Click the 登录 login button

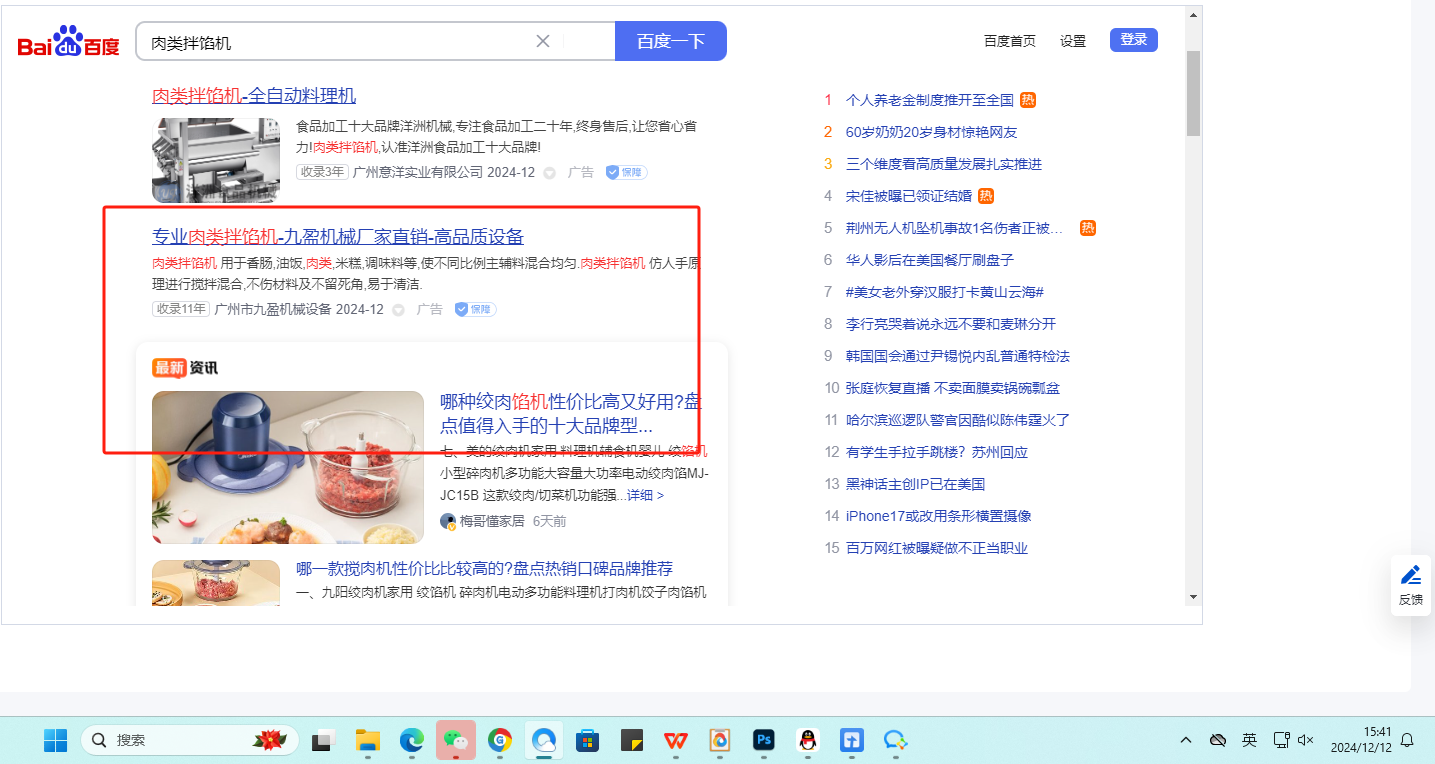tap(1134, 40)
